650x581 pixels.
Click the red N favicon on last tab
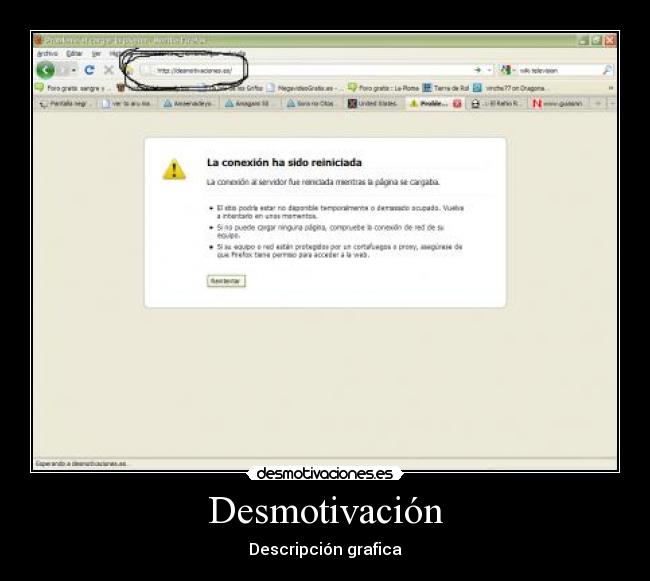coord(537,103)
